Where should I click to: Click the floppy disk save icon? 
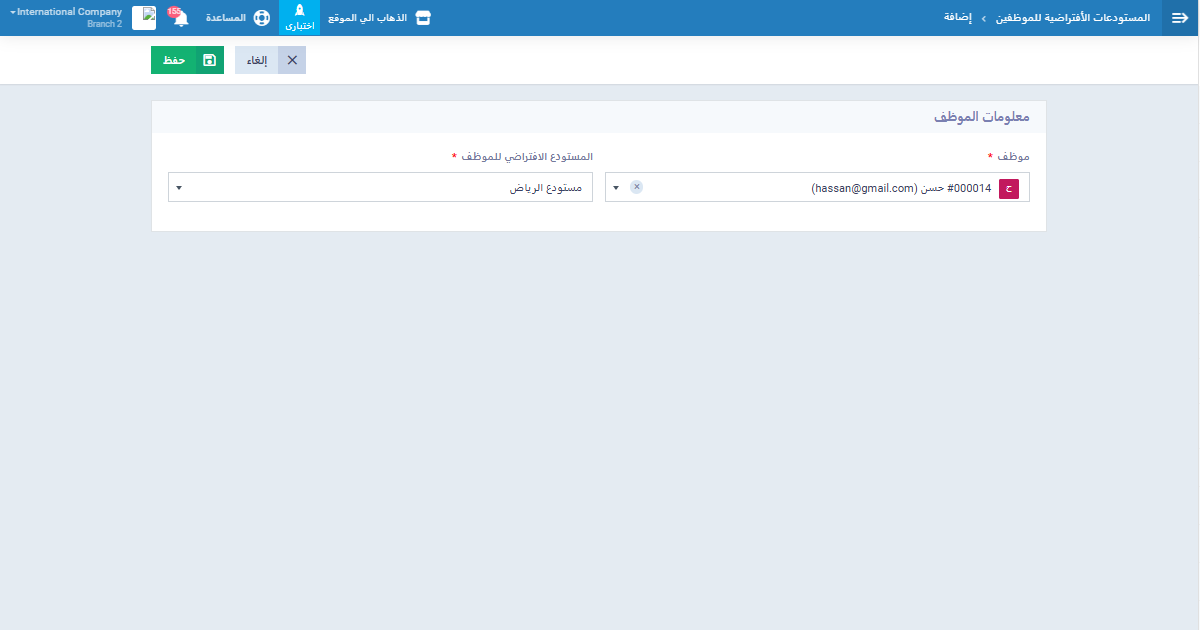point(209,60)
